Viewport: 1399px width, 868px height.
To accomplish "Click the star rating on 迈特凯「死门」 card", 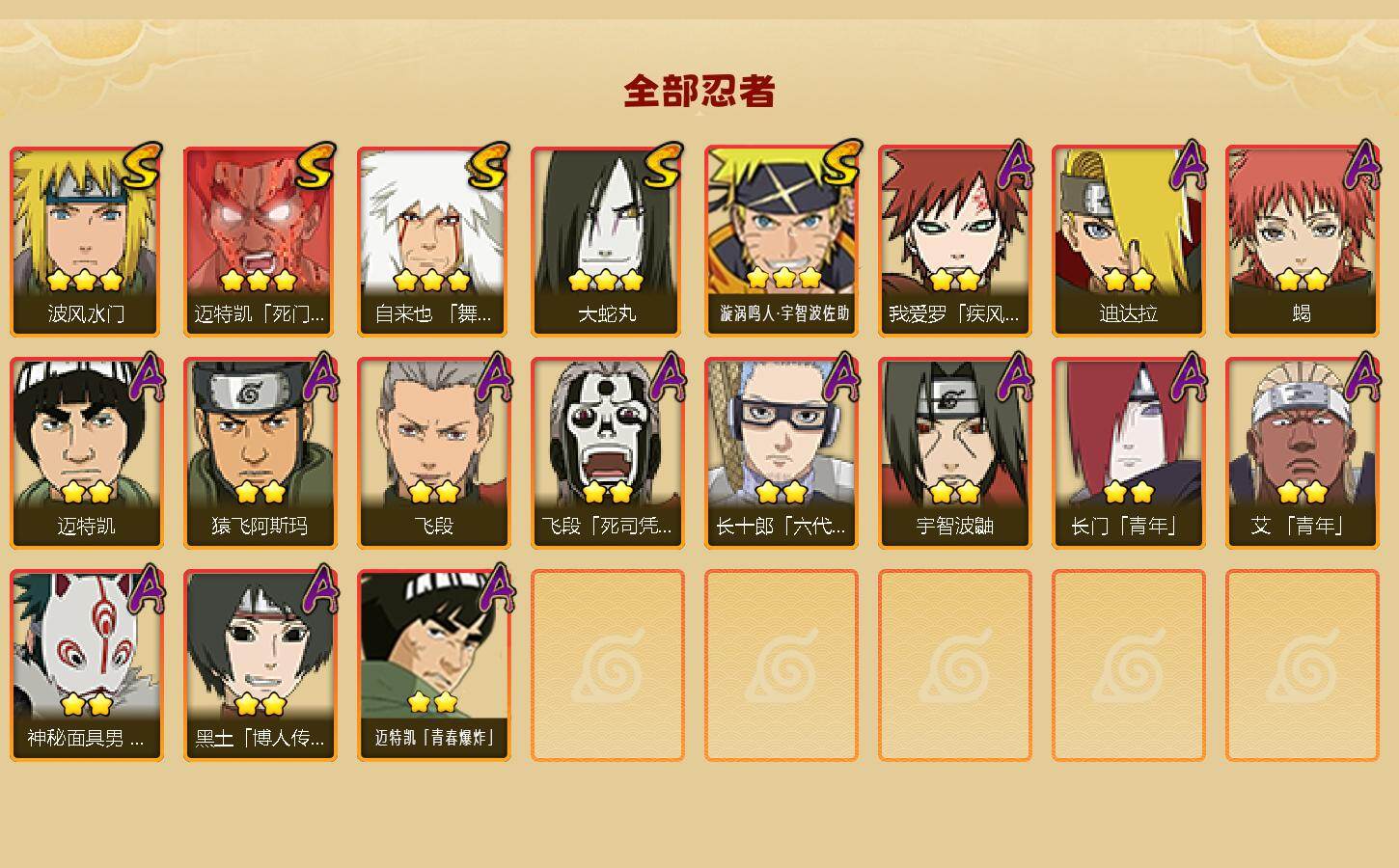I will (259, 281).
